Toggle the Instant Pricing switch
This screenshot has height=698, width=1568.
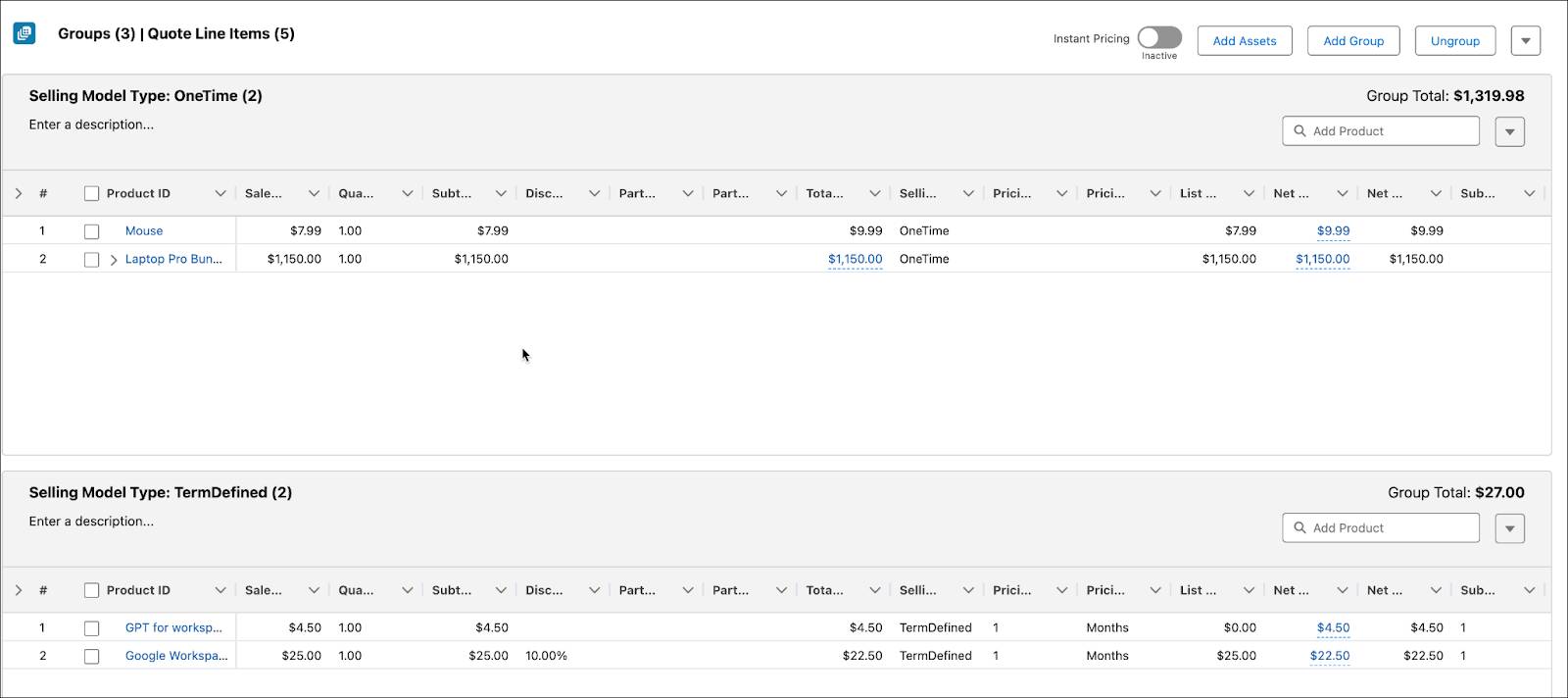1159,37
